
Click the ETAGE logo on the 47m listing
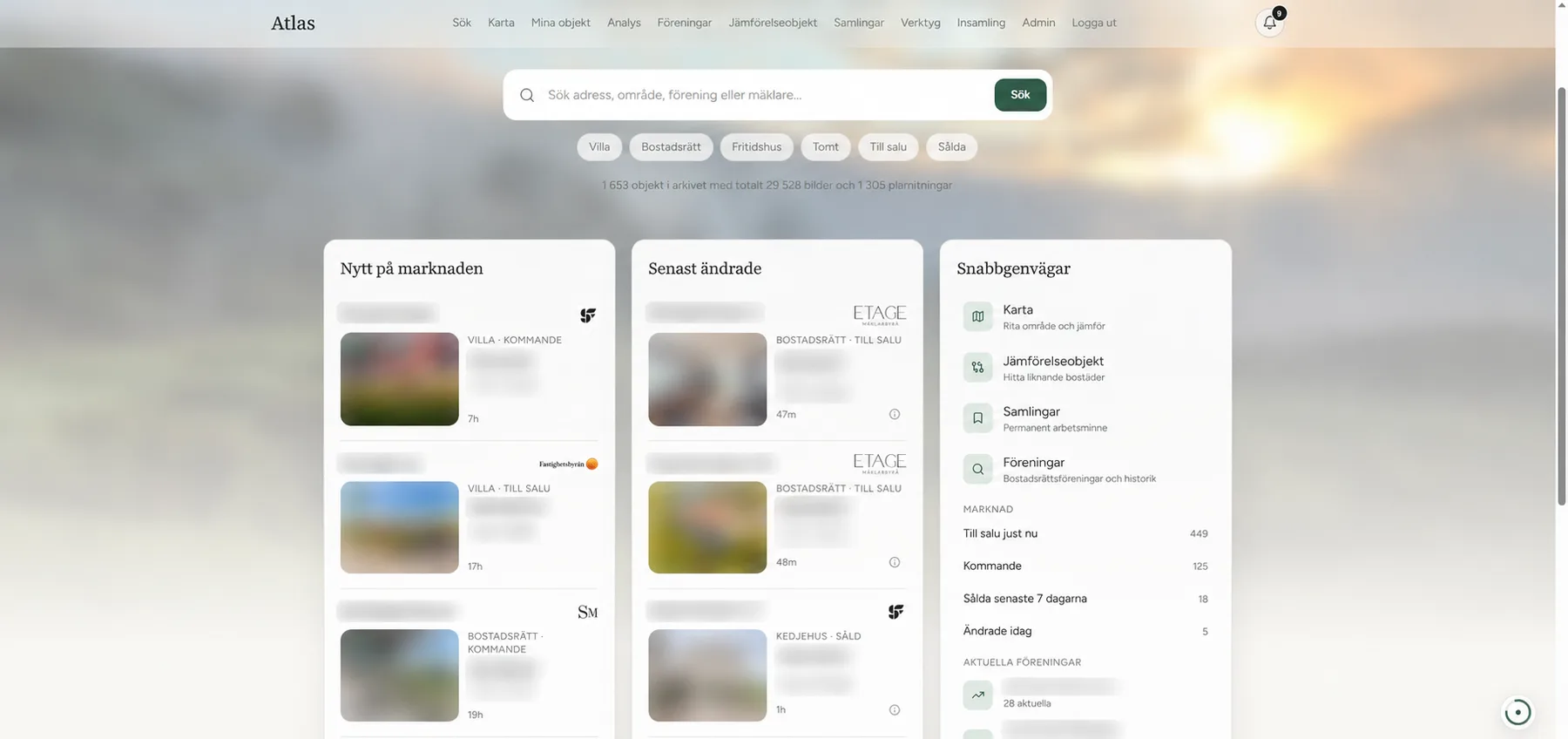[x=880, y=315]
